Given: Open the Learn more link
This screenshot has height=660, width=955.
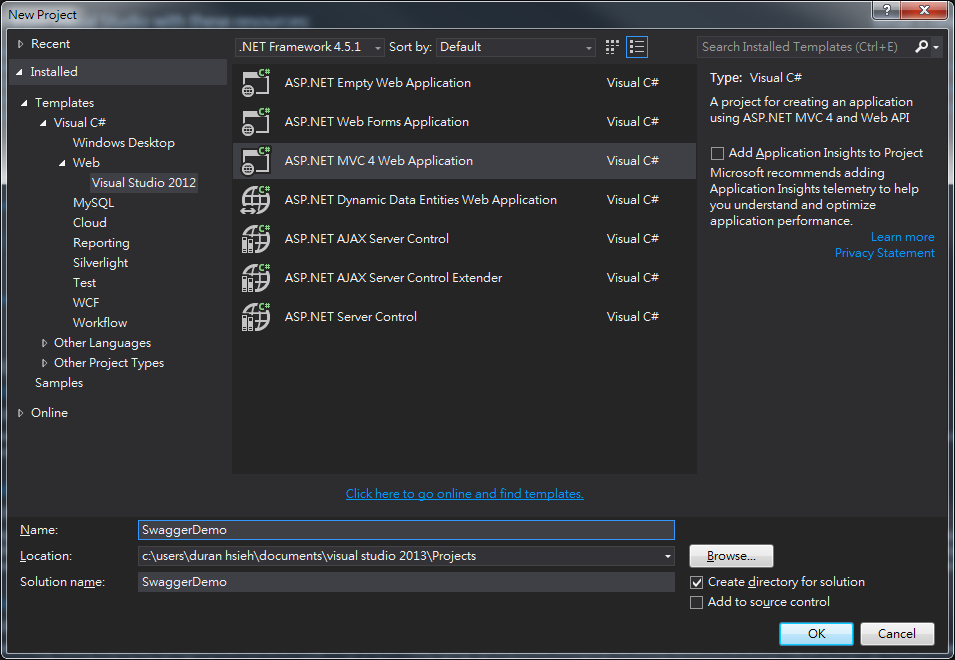Looking at the screenshot, I should point(902,237).
